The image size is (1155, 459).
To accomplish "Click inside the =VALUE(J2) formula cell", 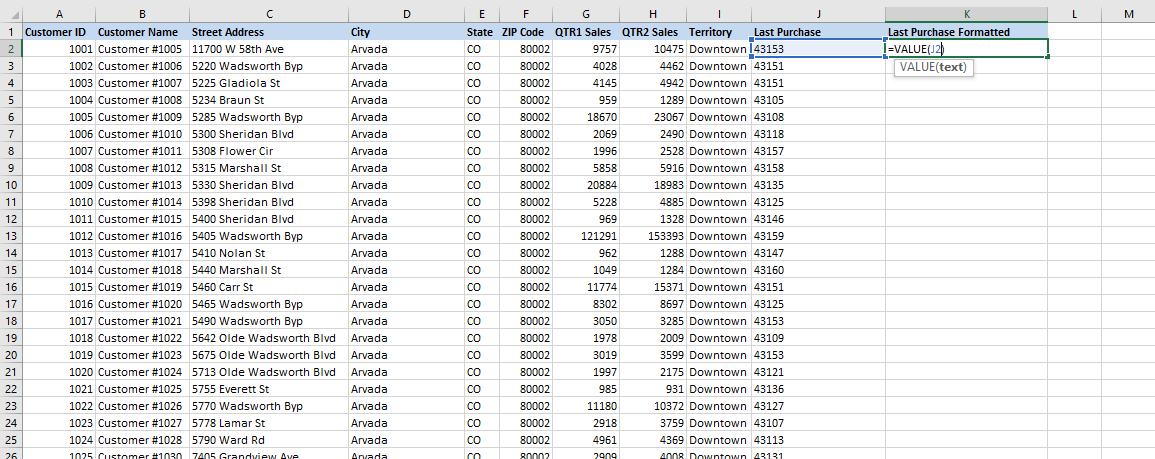I will point(966,49).
